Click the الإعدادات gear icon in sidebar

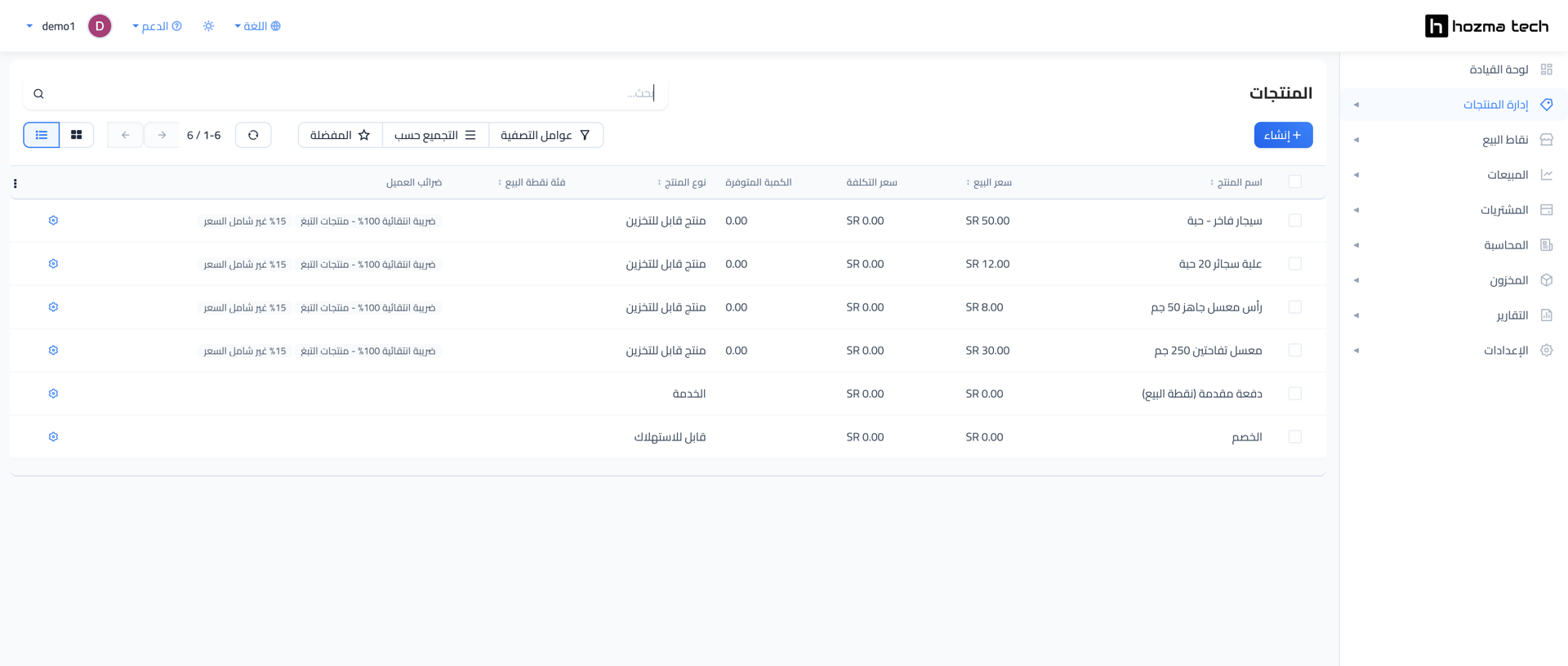1546,351
